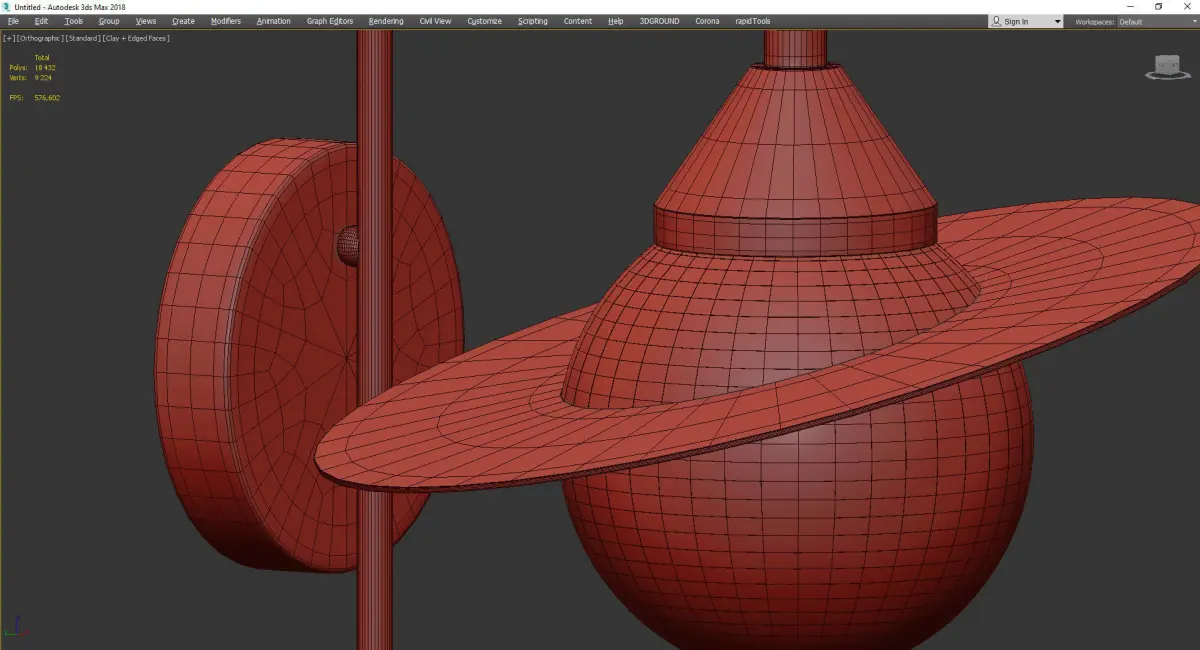
Task: Open the Group menu
Action: click(x=109, y=21)
